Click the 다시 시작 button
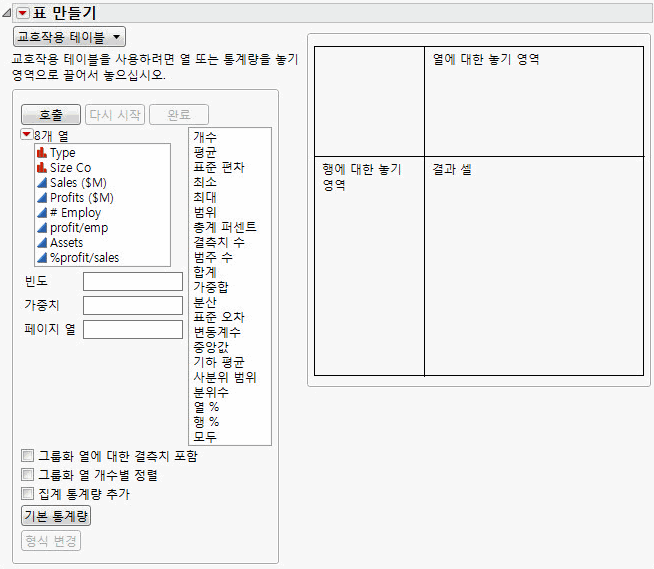The width and height of the screenshot is (654, 569). [115, 114]
